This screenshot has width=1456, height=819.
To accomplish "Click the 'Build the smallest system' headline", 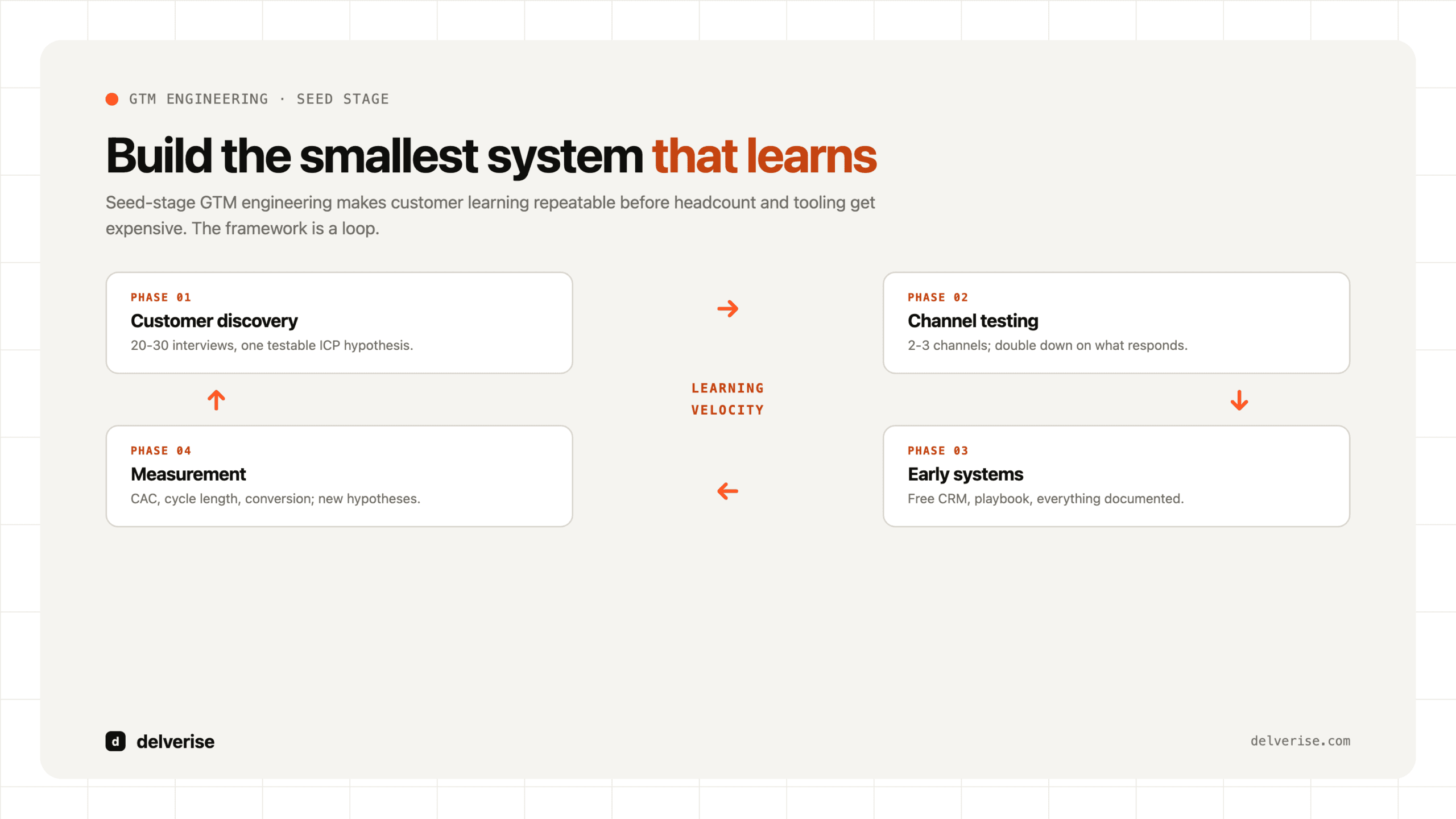I will (x=374, y=155).
